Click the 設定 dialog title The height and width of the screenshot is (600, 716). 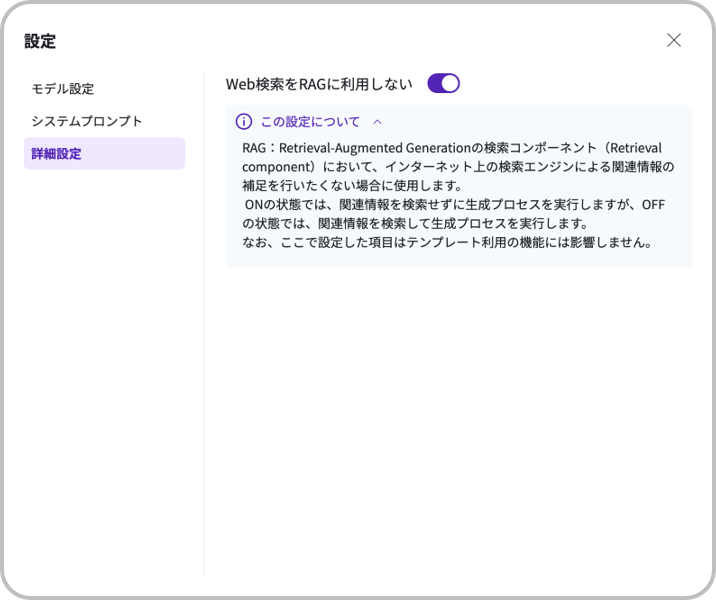40,41
